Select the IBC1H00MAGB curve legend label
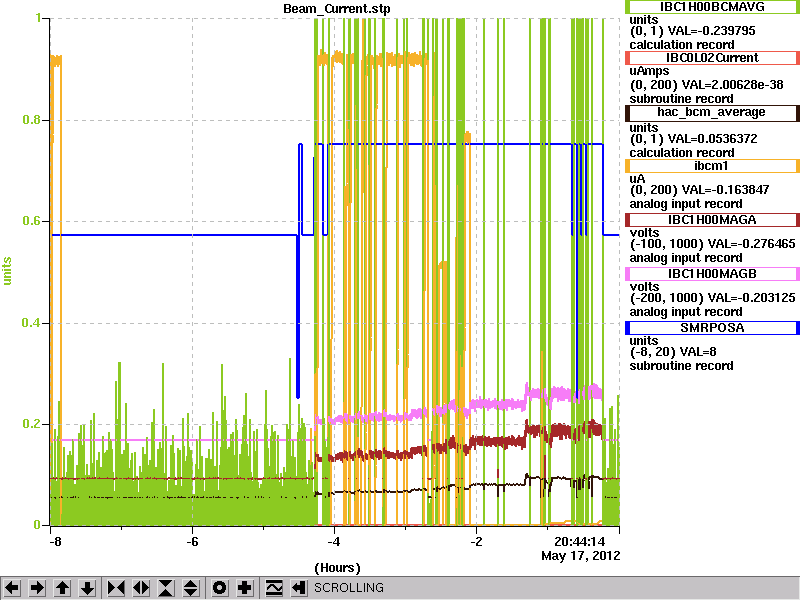This screenshot has width=800, height=600. point(712,274)
